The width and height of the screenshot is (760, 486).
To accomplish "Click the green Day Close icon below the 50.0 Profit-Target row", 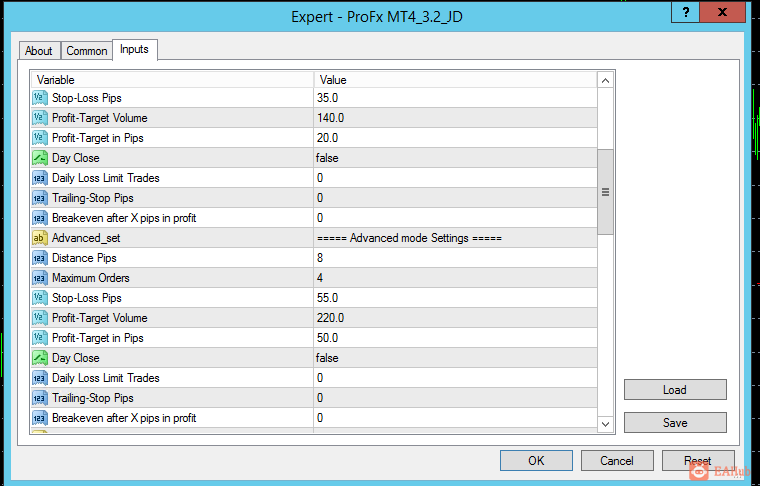I will click(40, 358).
